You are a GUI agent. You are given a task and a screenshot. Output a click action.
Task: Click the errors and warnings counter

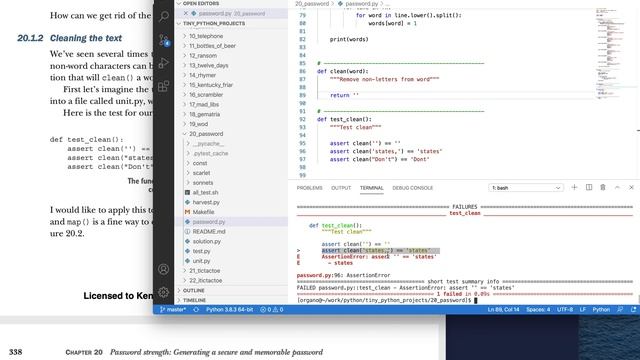click(x=272, y=310)
